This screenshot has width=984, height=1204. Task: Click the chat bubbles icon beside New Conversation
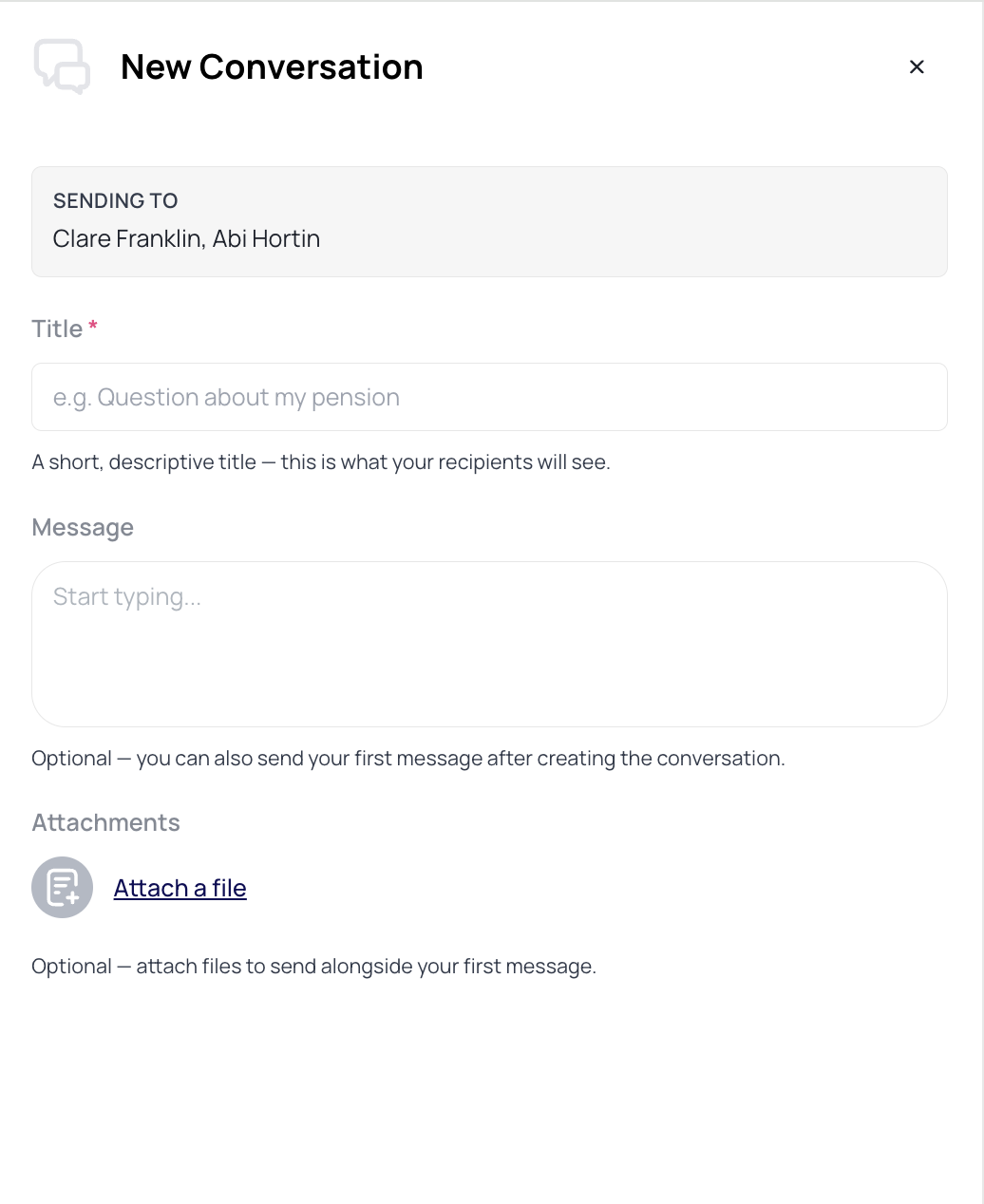[x=63, y=66]
